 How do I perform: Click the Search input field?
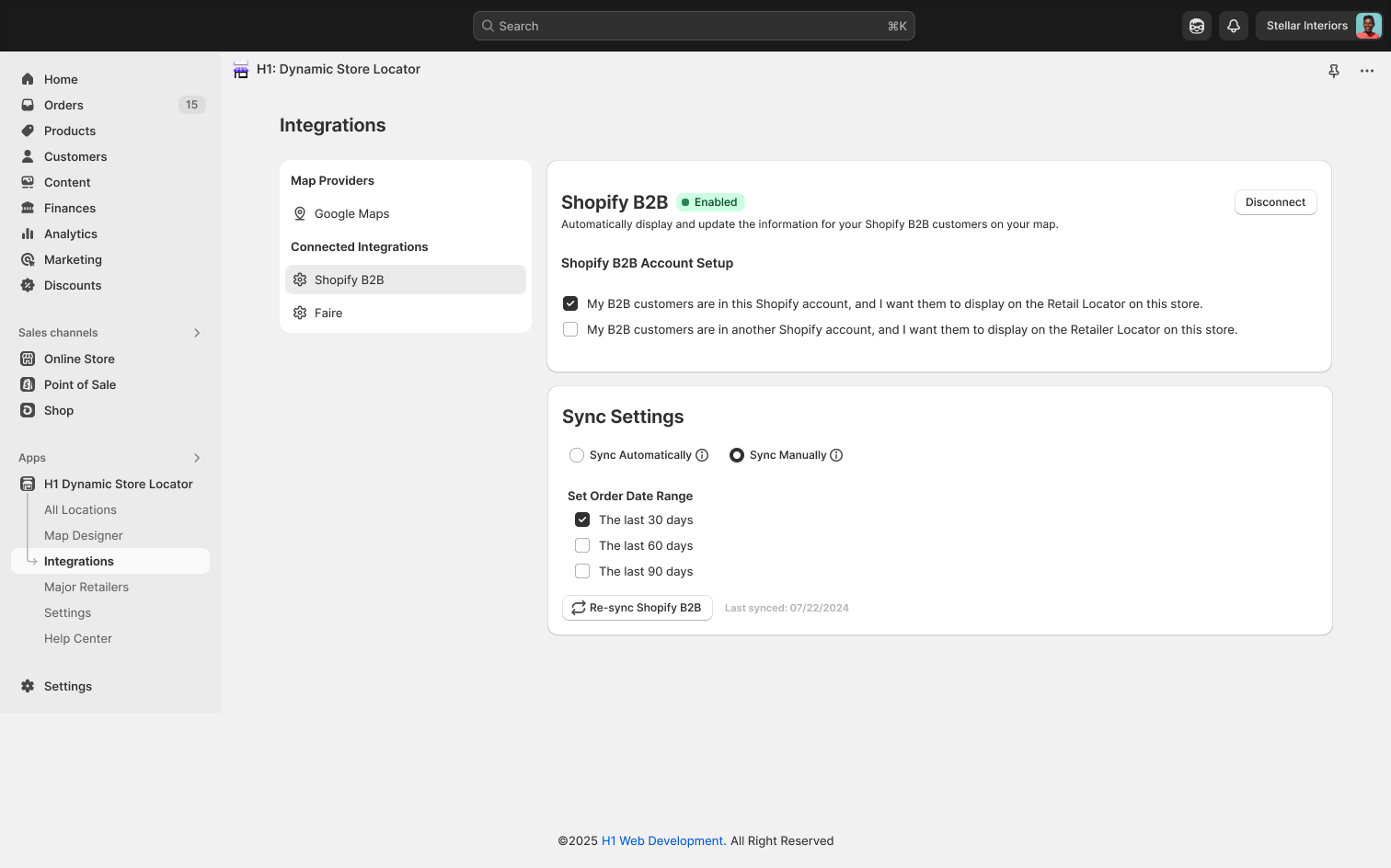coord(694,26)
